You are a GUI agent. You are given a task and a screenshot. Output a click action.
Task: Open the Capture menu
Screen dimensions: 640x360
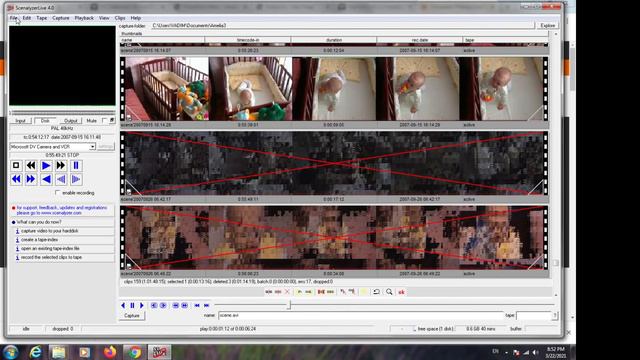(61, 18)
